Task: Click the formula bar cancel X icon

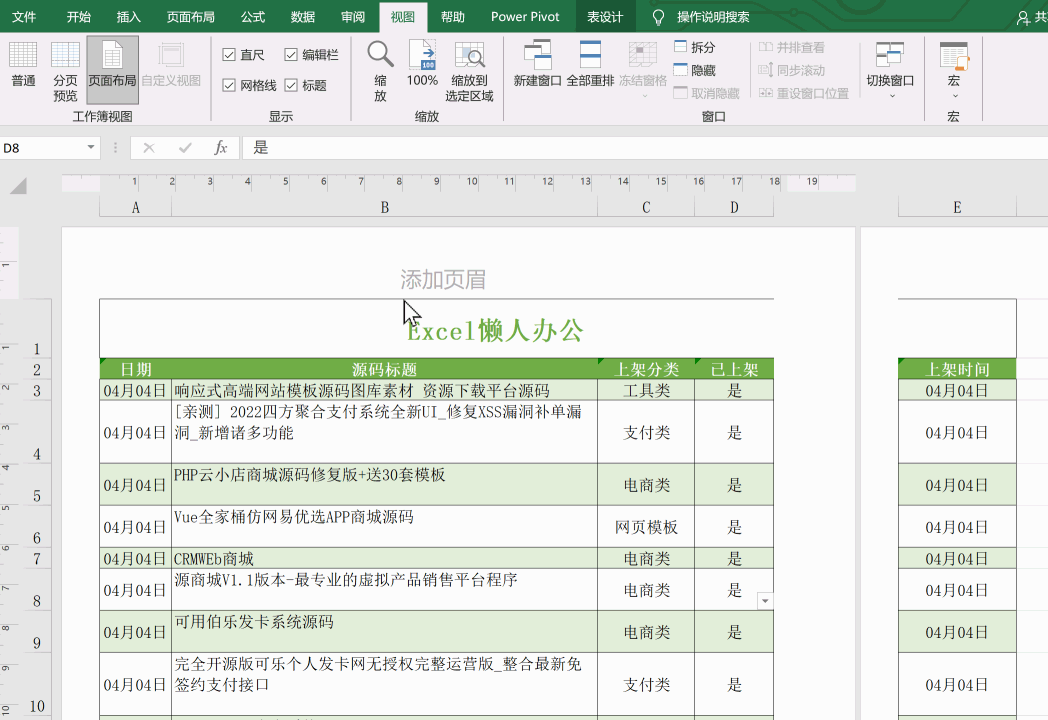Action: 149,148
